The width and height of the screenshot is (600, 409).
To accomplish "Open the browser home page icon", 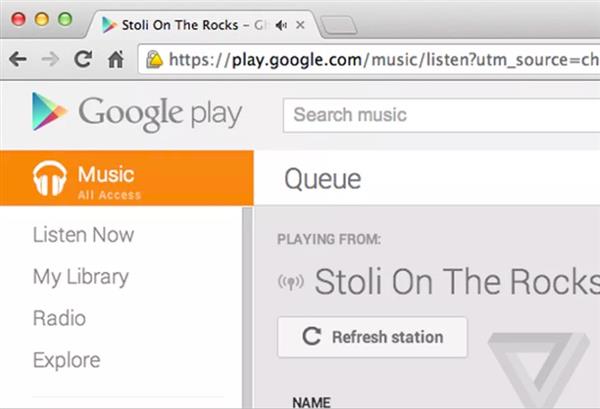I will tap(116, 59).
